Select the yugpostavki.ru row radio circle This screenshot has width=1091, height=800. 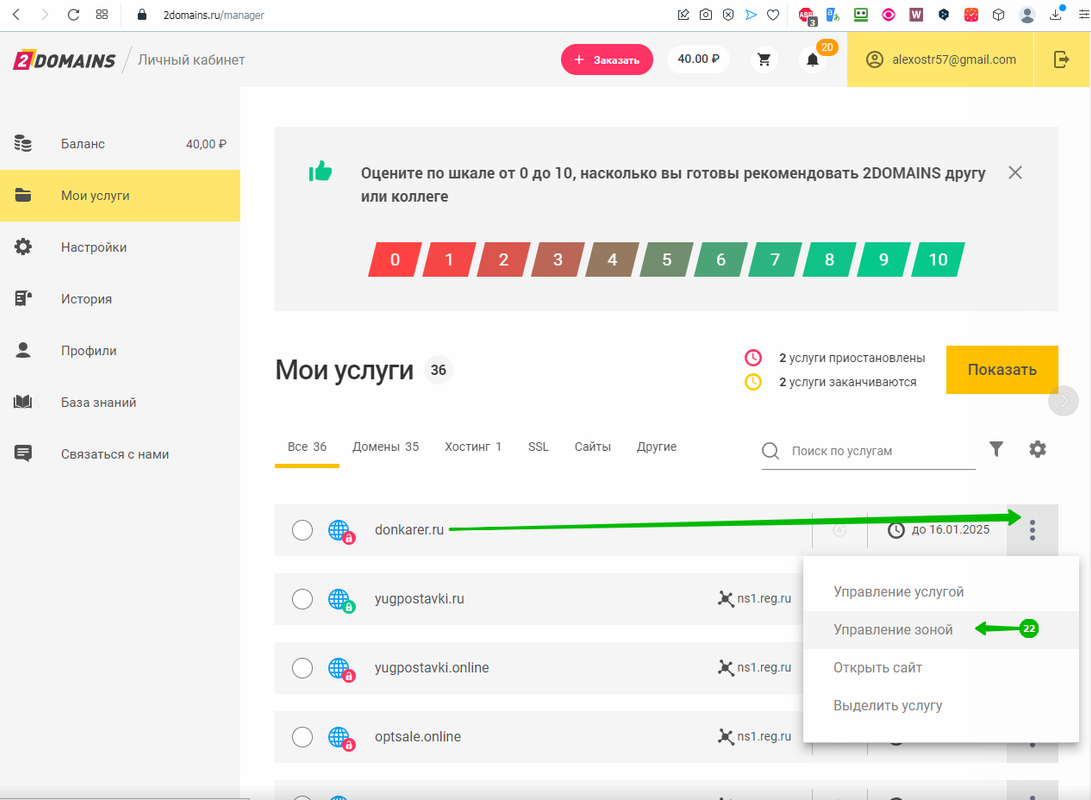point(302,599)
